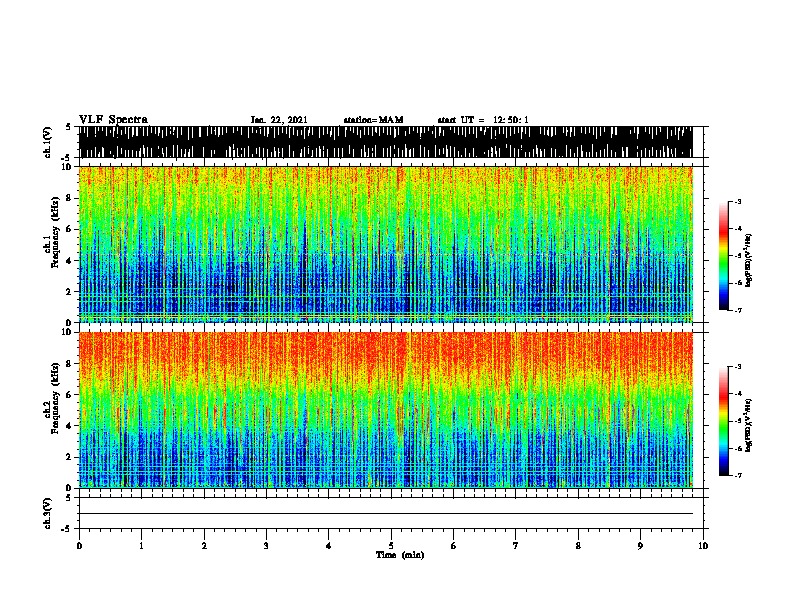Screen dimensions: 792x612
Task: Click time axis tick label '4'
Action: (329, 546)
